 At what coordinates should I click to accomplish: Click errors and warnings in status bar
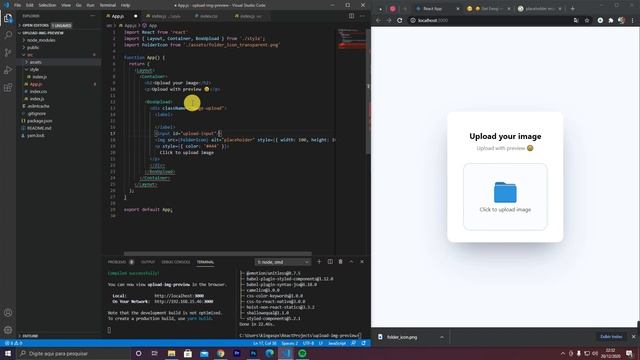click(x=13, y=343)
